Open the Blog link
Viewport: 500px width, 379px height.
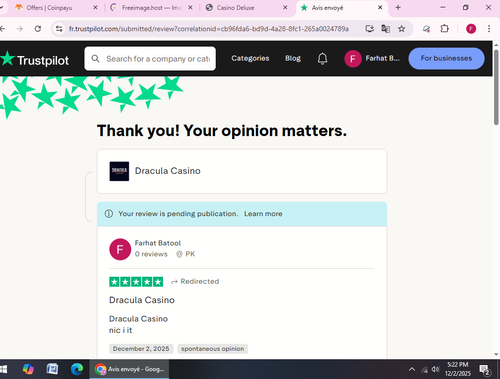pos(293,58)
